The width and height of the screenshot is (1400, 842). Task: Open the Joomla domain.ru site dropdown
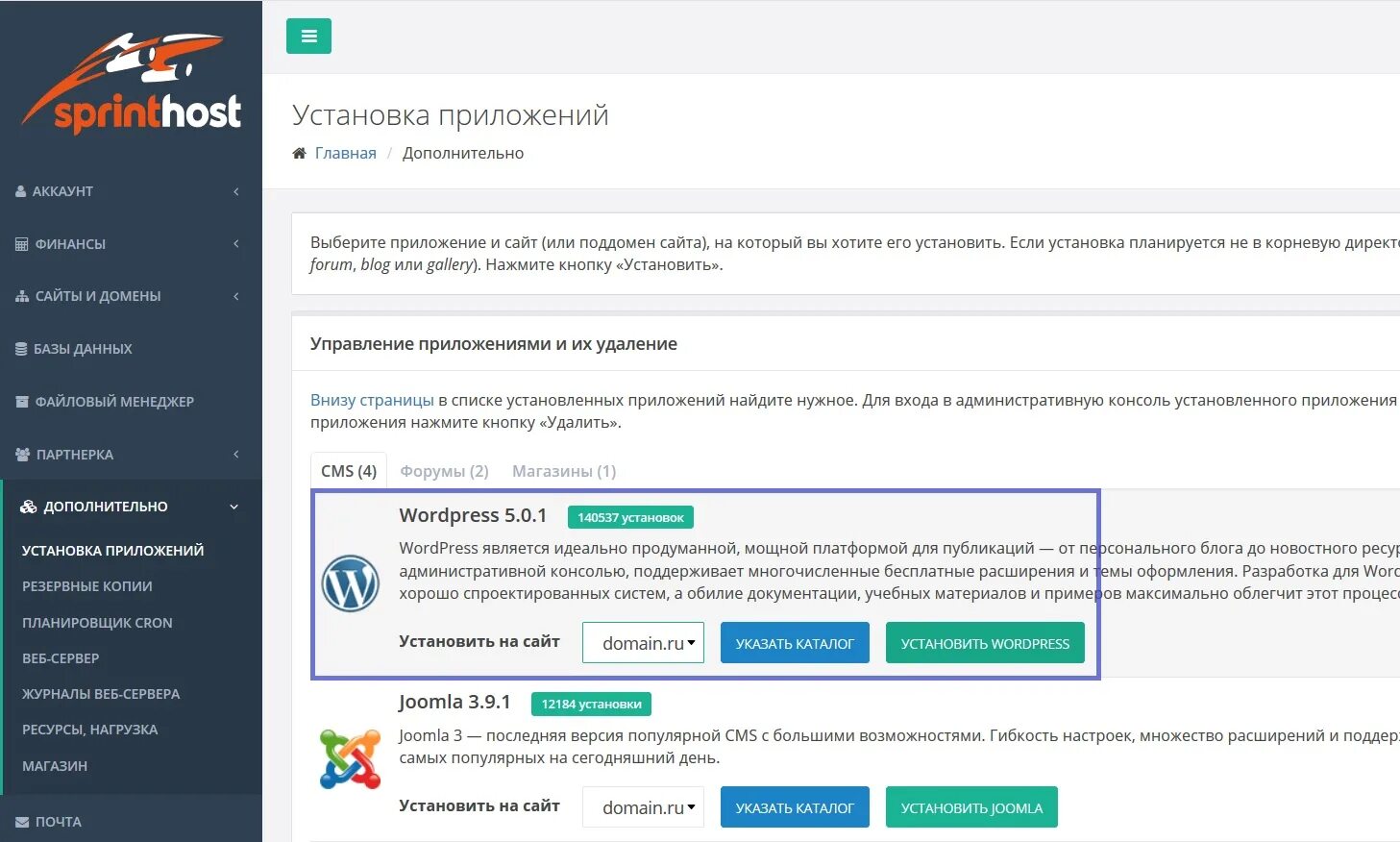(643, 807)
